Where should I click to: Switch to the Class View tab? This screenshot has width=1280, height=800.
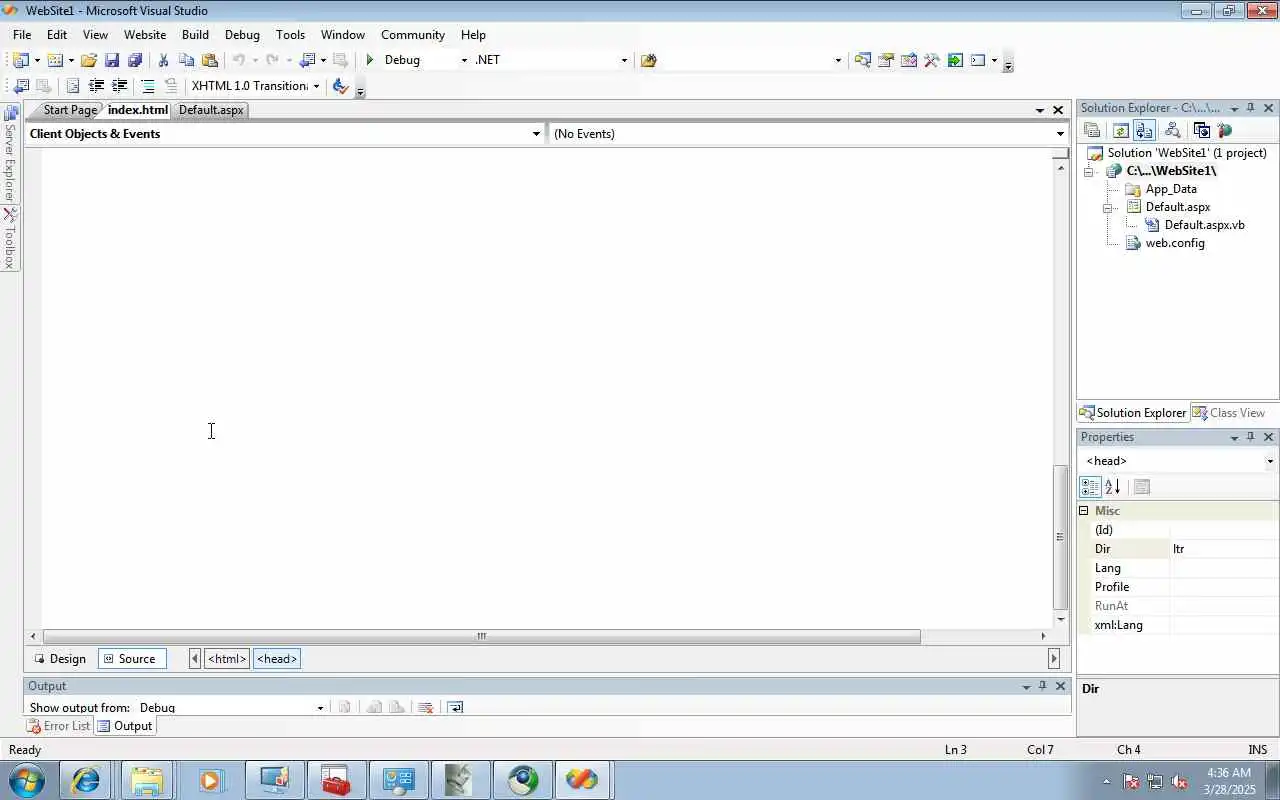click(1229, 413)
